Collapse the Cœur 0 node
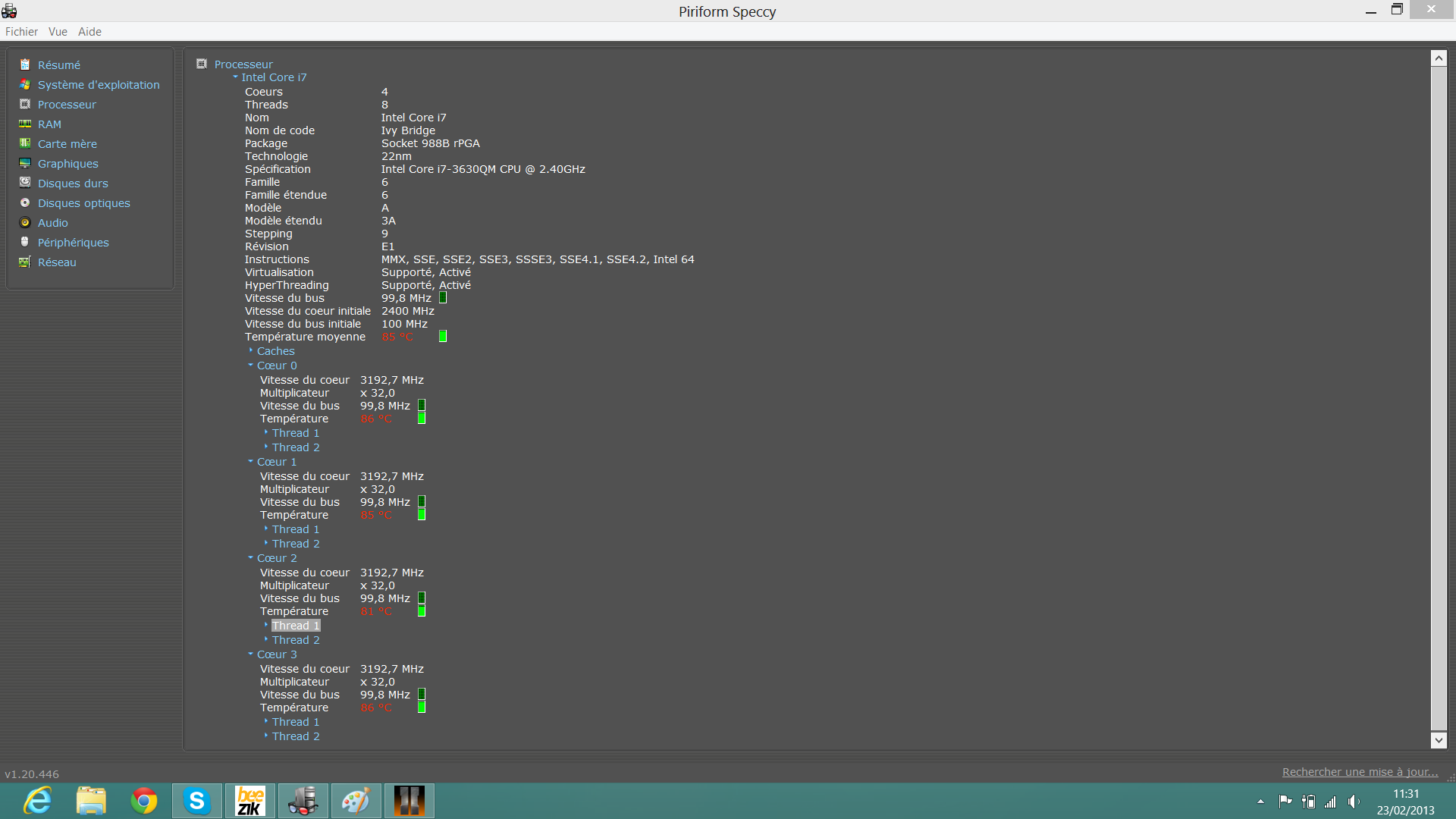This screenshot has height=819, width=1456. pyautogui.click(x=250, y=365)
